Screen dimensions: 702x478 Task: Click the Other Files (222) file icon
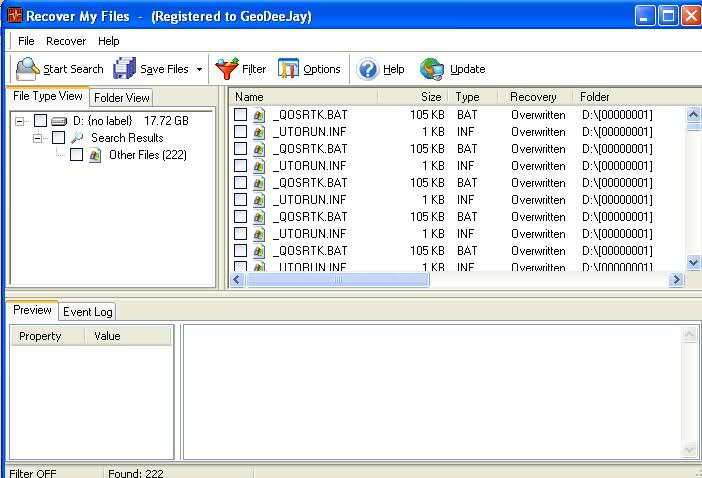pos(94,155)
